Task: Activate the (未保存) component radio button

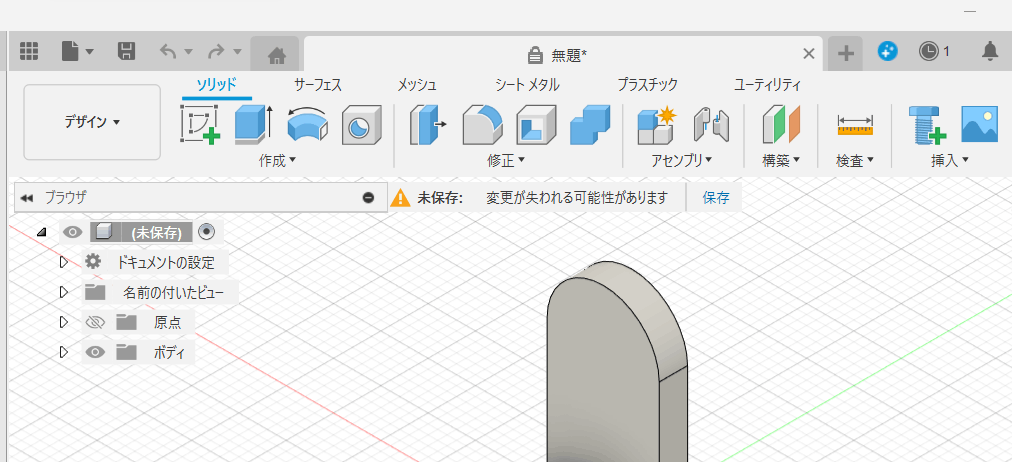Action: point(206,231)
